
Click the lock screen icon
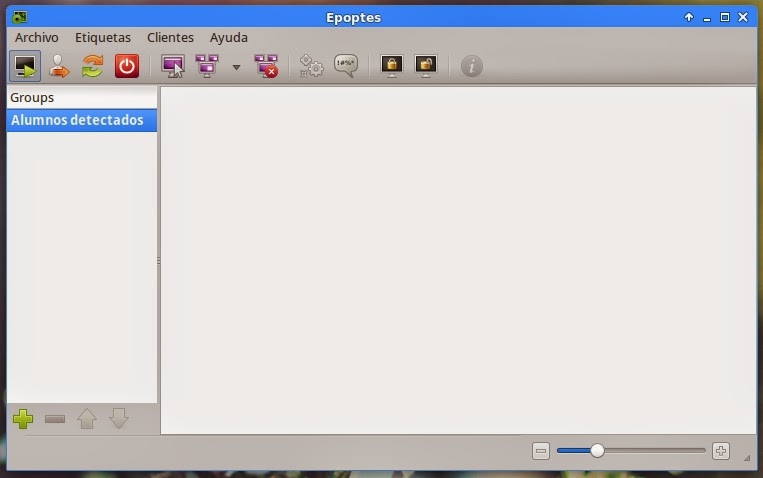click(x=392, y=66)
